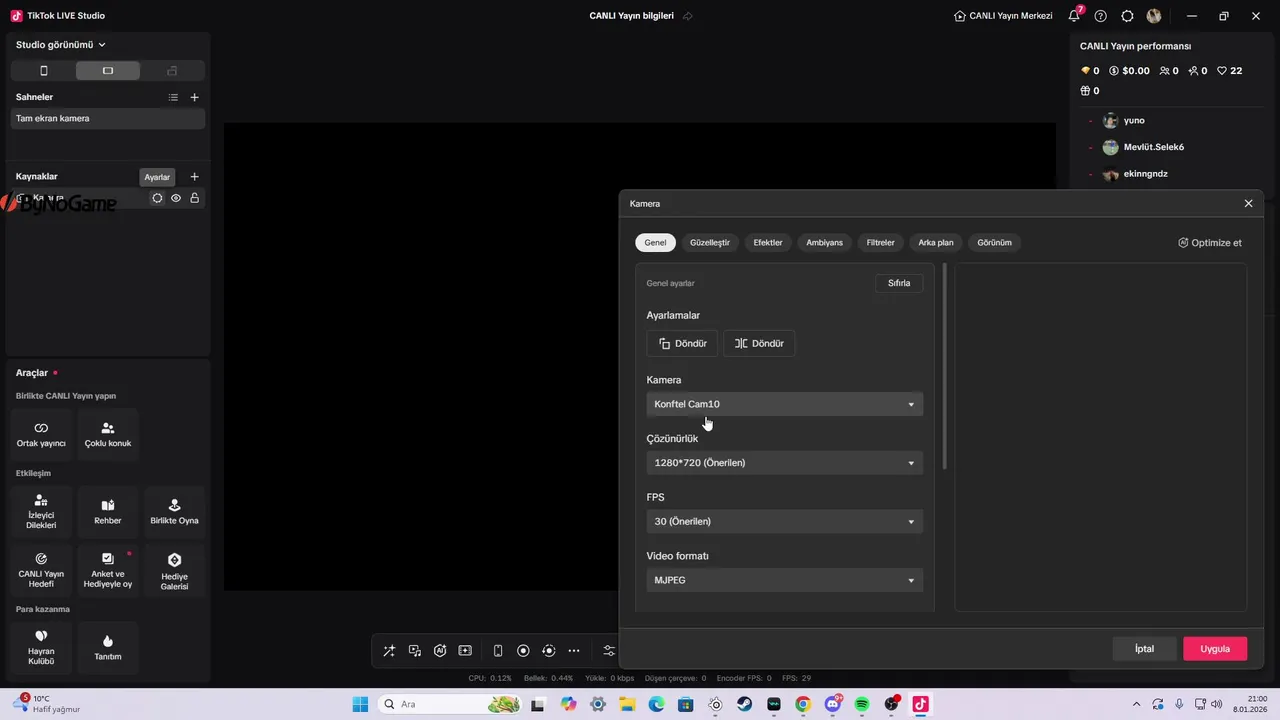Click the record circle button

523,651
